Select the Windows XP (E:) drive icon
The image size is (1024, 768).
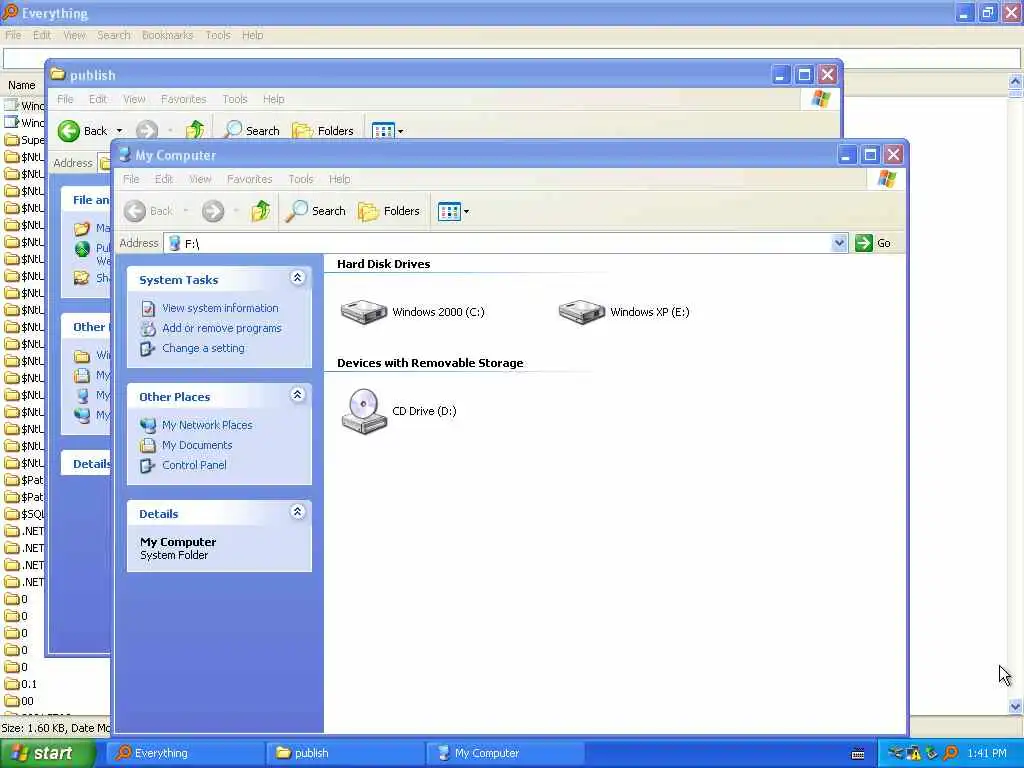[581, 312]
